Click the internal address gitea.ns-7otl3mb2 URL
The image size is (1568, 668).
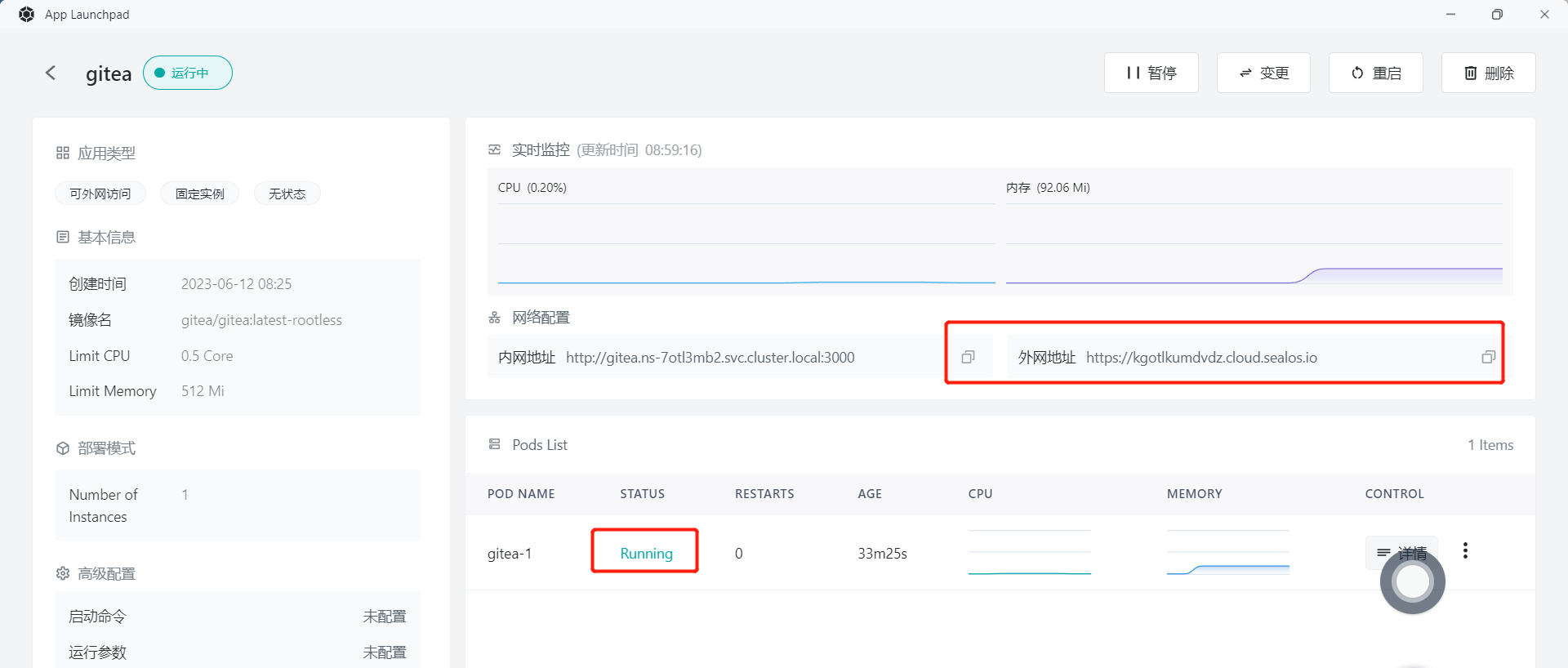pos(710,358)
